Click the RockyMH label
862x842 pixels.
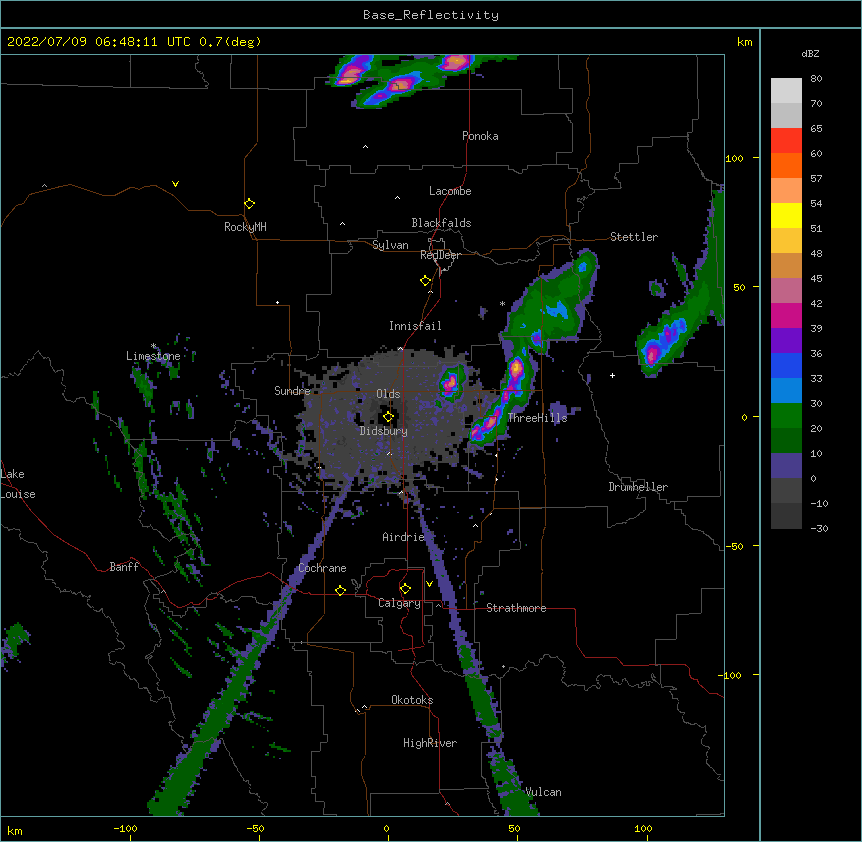[x=245, y=227]
